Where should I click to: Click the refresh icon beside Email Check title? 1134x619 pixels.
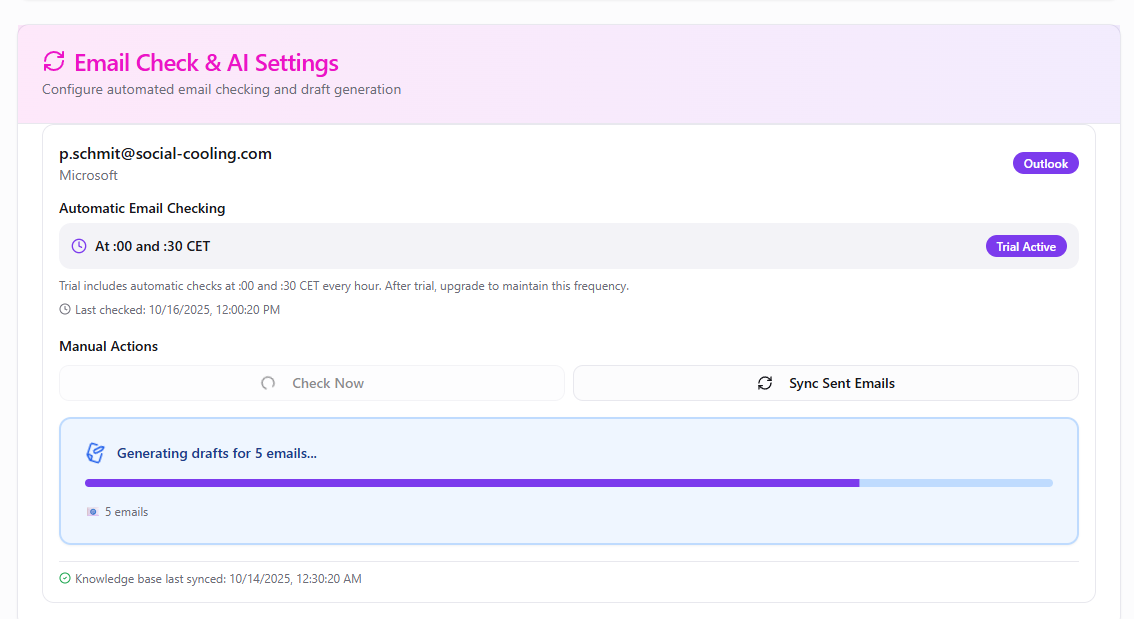coord(54,62)
